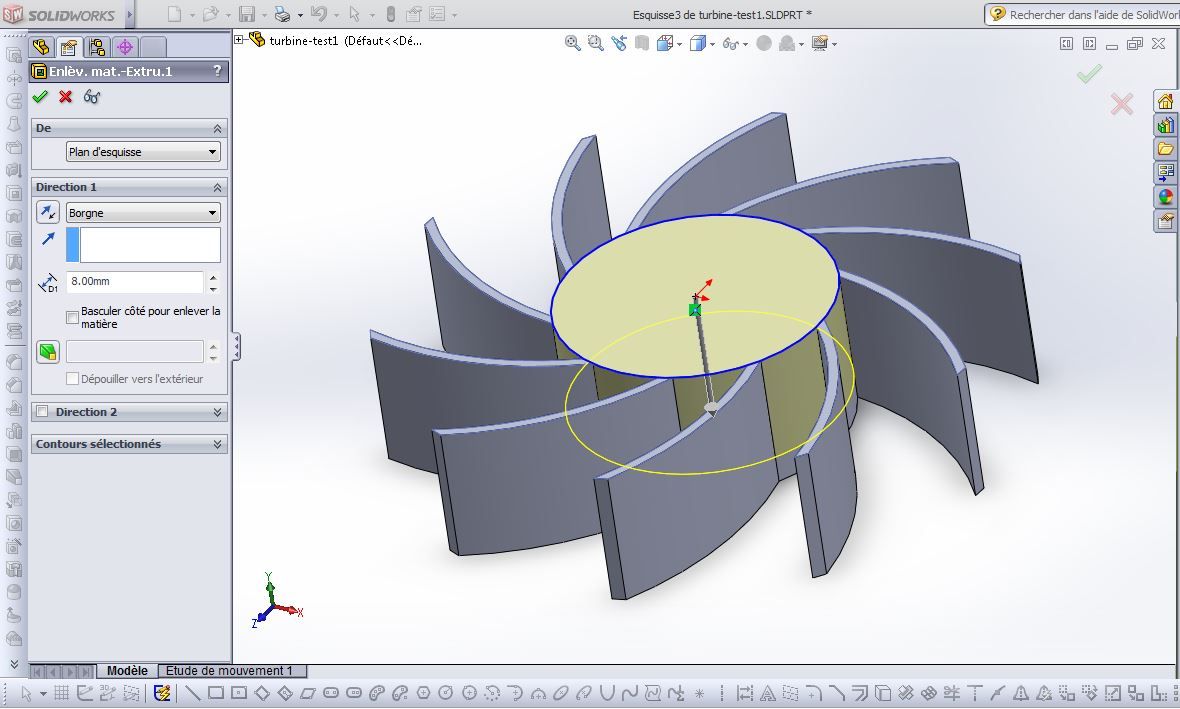The height and width of the screenshot is (709, 1180).
Task: Accept the extruded cut with the green checkmark
Action: 40,97
